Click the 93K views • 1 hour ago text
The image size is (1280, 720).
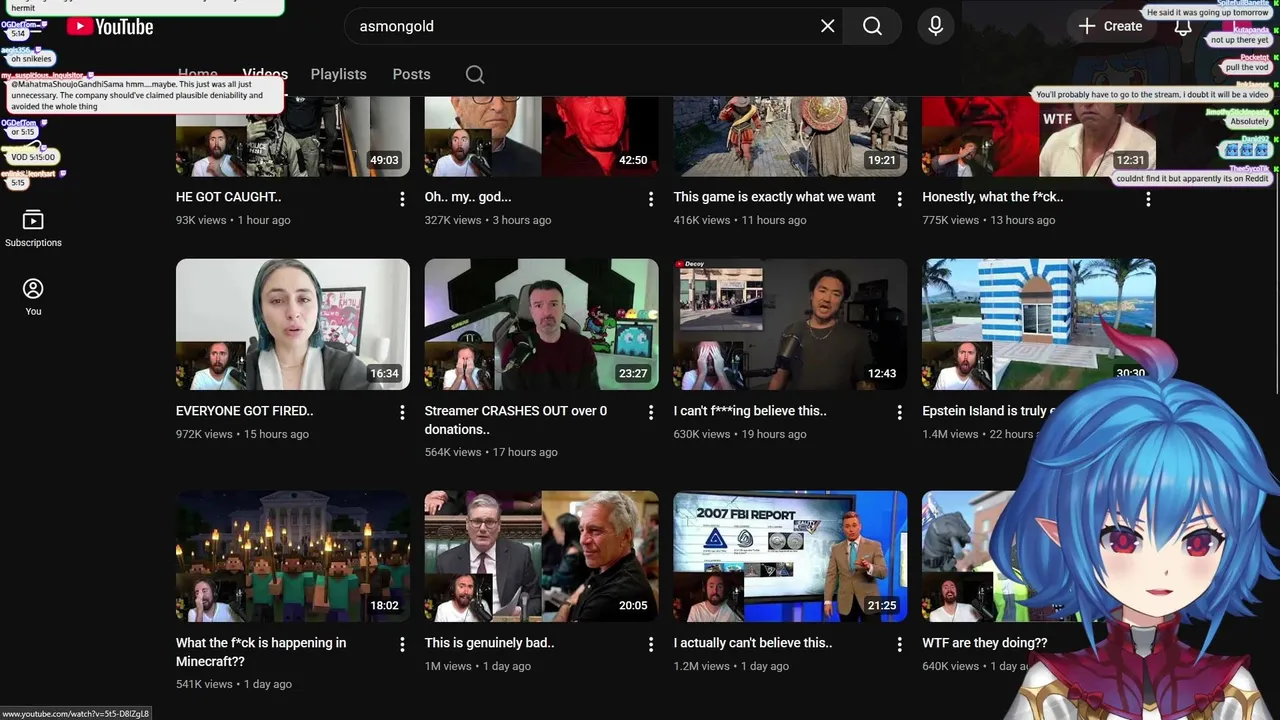(233, 220)
